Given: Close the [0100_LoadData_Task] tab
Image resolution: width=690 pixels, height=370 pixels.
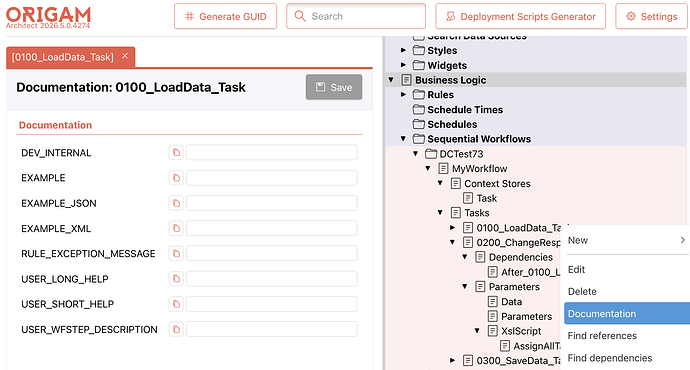Looking at the screenshot, I should pyautogui.click(x=125, y=56).
